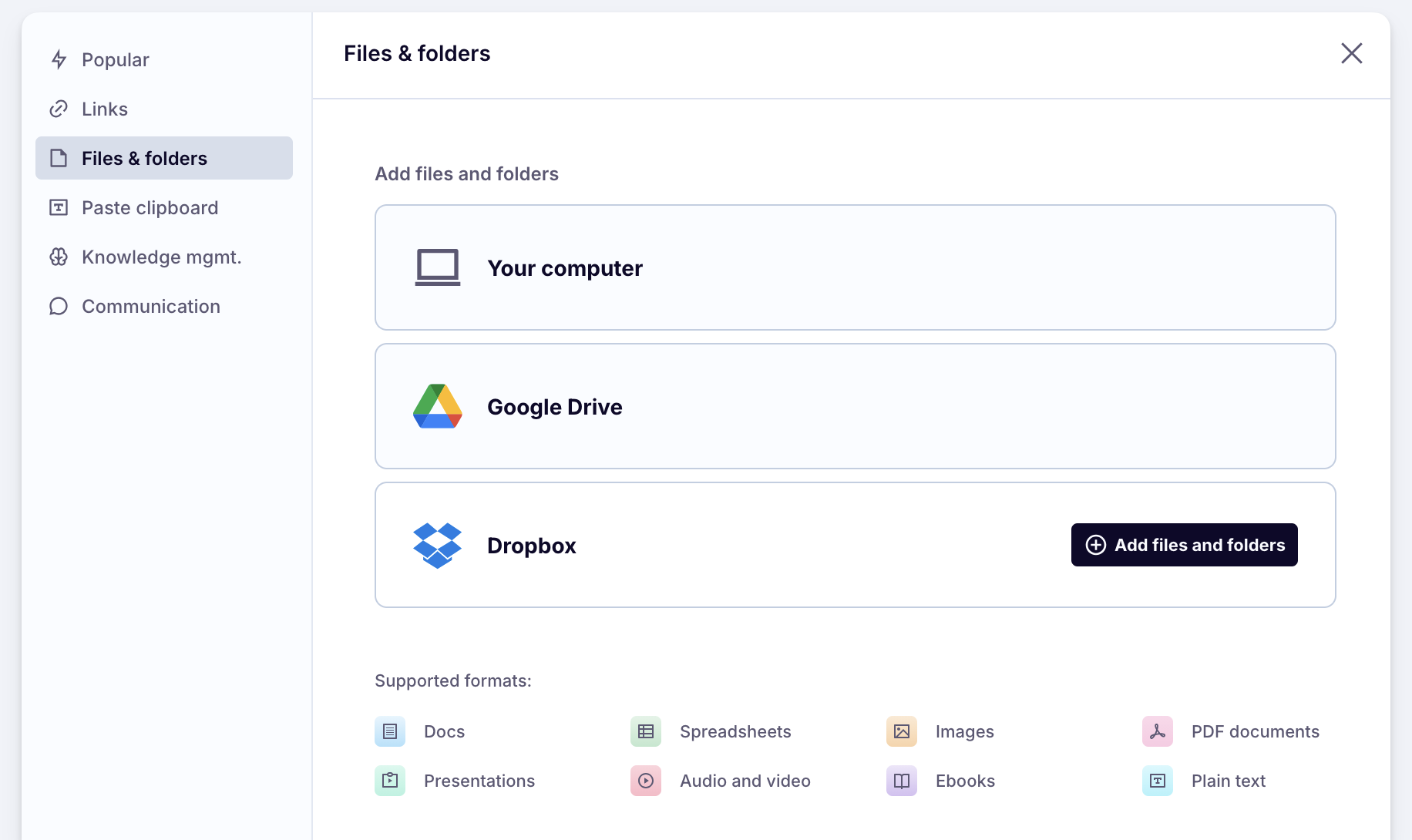The width and height of the screenshot is (1412, 840).
Task: Click the Google Drive logo icon
Action: [x=437, y=407]
